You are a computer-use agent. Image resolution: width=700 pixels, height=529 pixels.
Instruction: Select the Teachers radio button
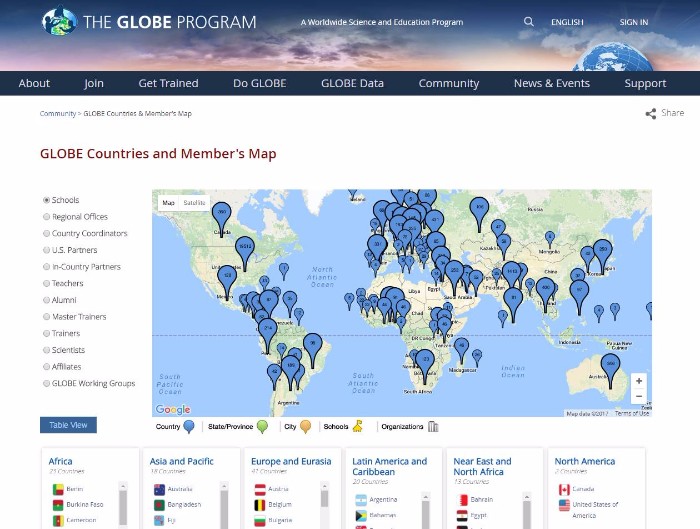[x=46, y=283]
